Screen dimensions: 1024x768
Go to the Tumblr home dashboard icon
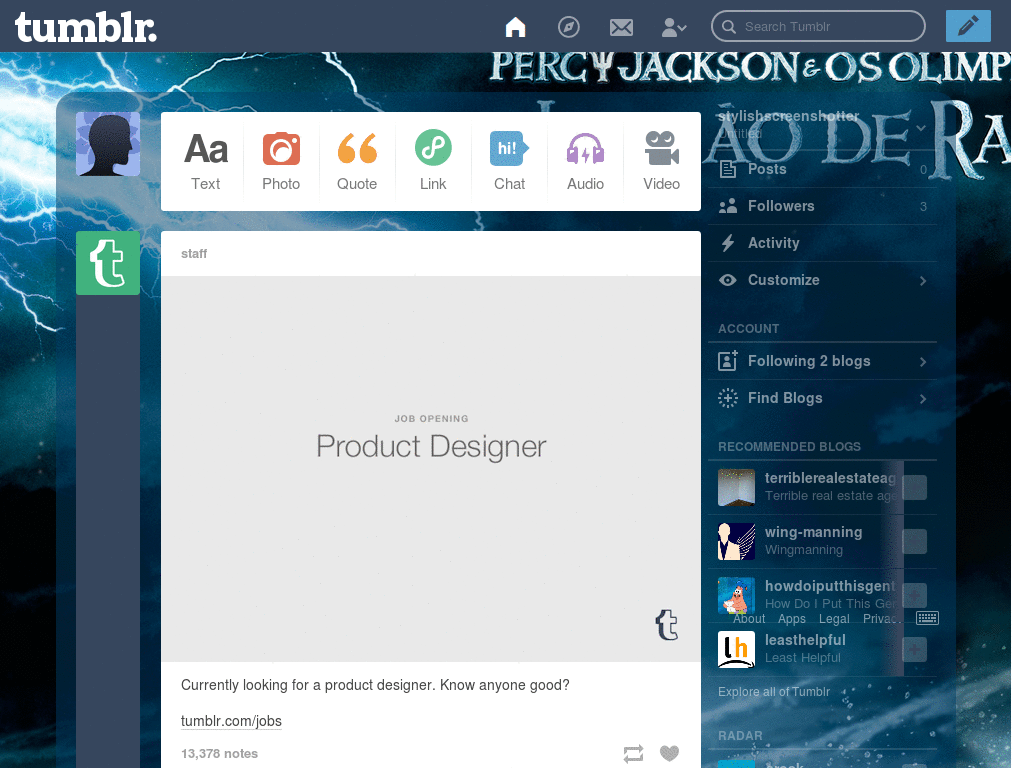[x=515, y=27]
